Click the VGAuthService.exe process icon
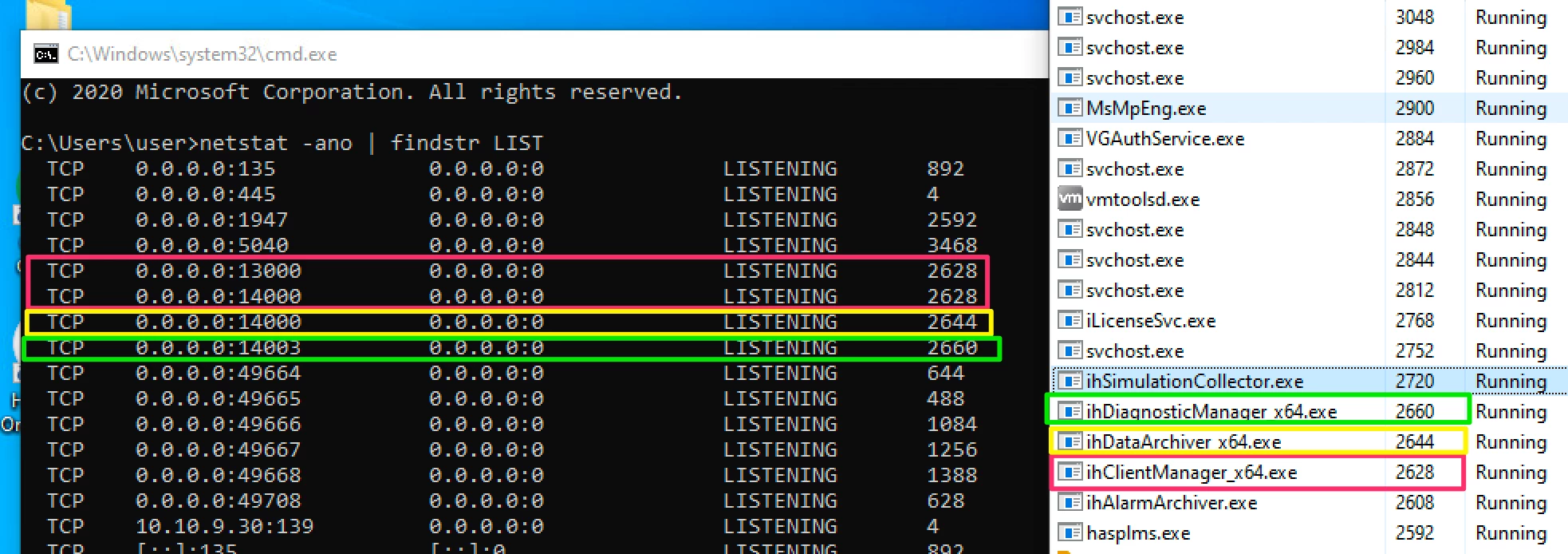 (x=1070, y=138)
